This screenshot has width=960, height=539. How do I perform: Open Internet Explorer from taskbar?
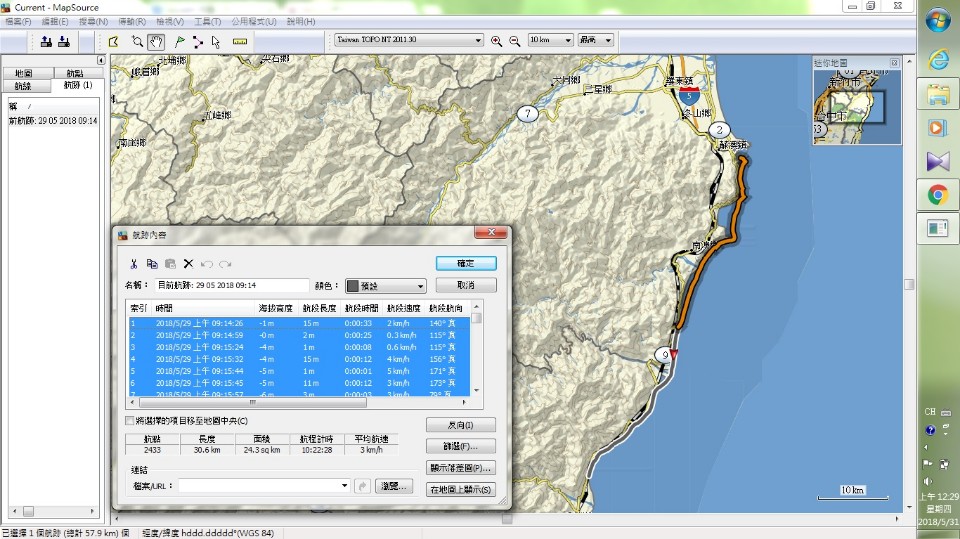(938, 59)
